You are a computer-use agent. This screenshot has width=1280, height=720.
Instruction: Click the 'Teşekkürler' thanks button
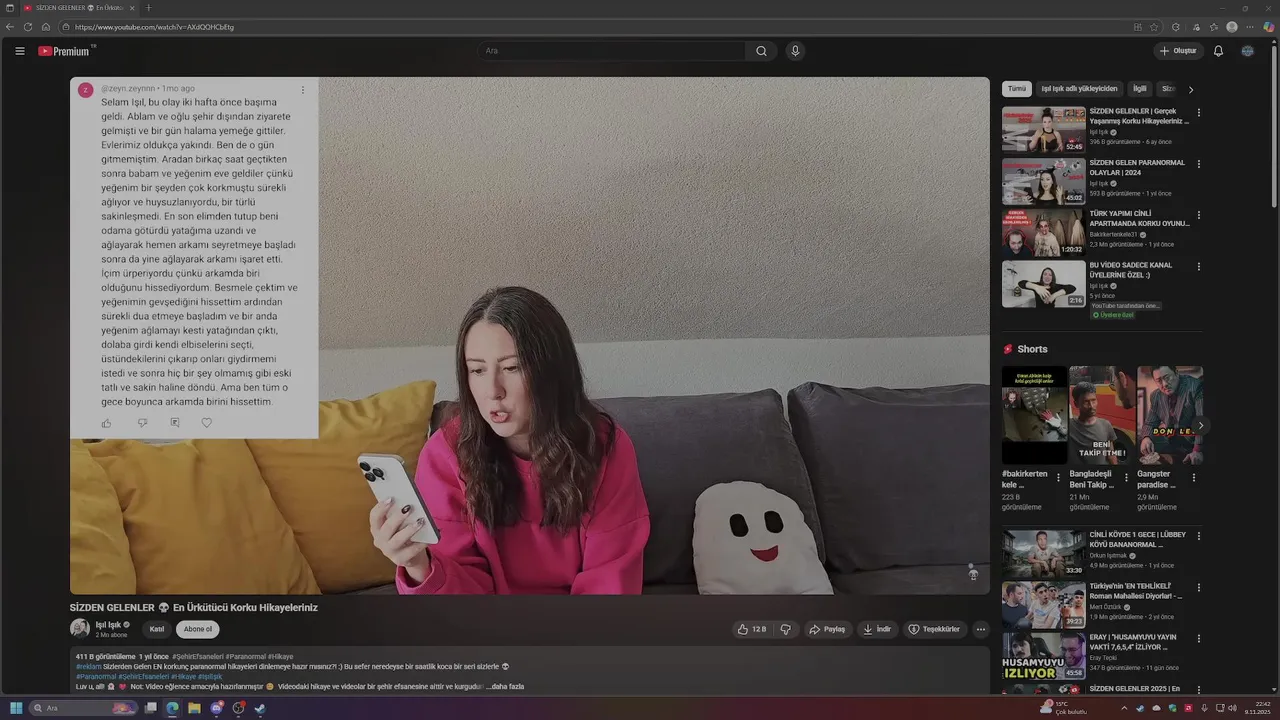tap(934, 629)
